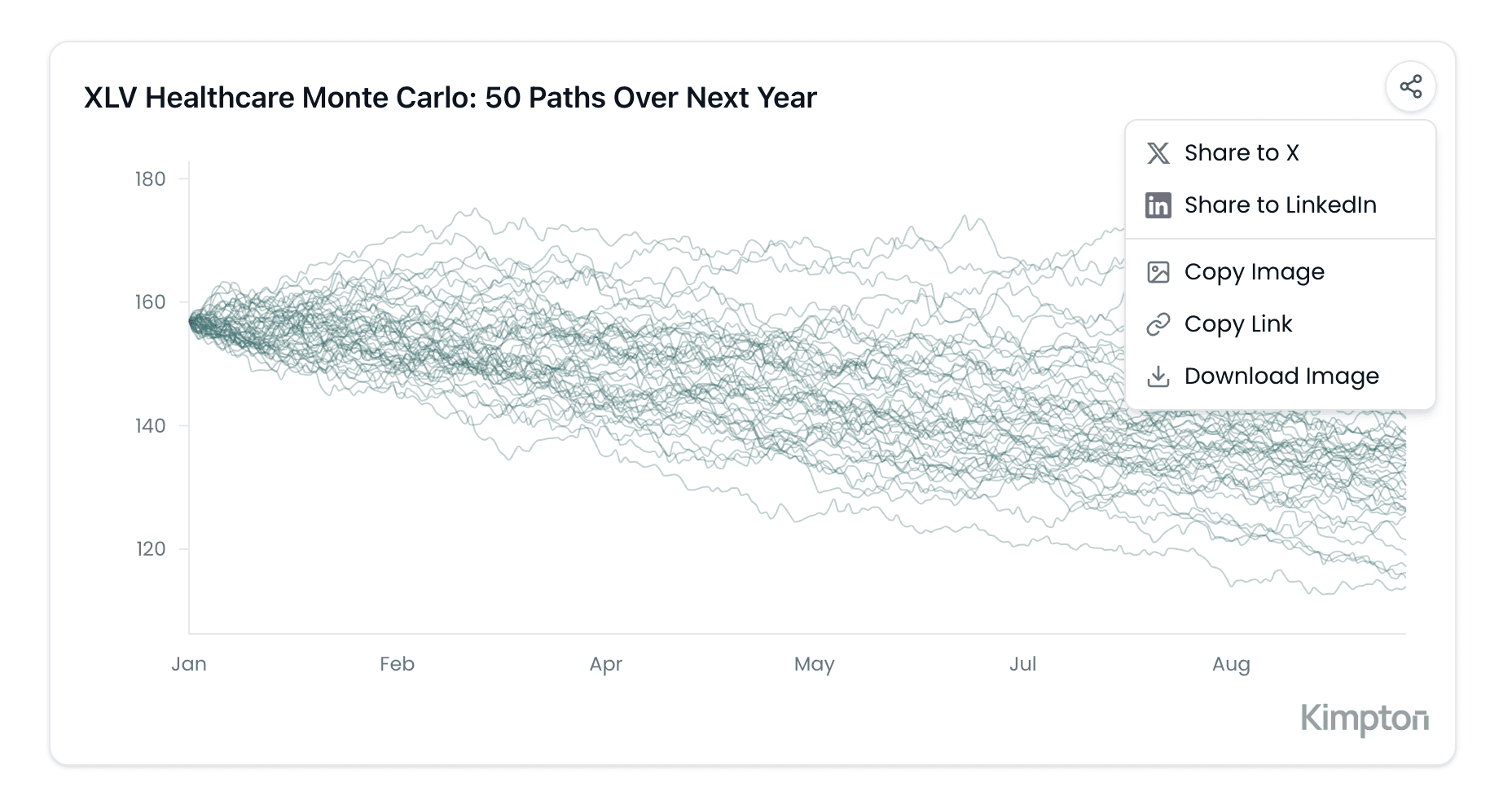Click the paths' starting point near 157
Viewport: 1512px width, 805px height.
192,323
